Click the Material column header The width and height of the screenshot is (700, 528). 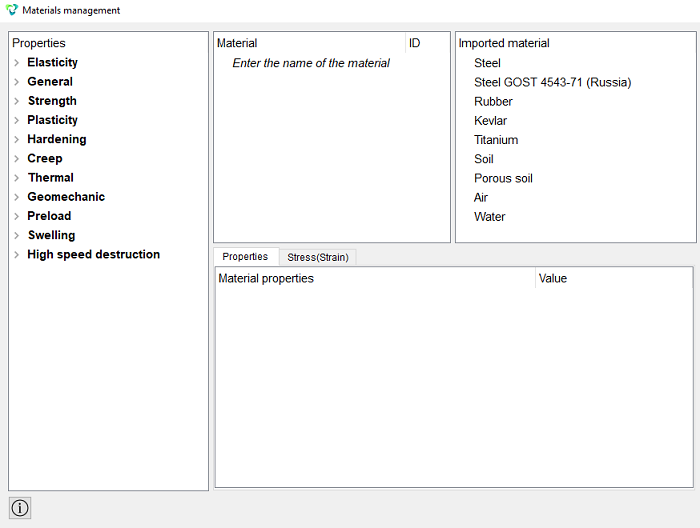pyautogui.click(x=310, y=43)
